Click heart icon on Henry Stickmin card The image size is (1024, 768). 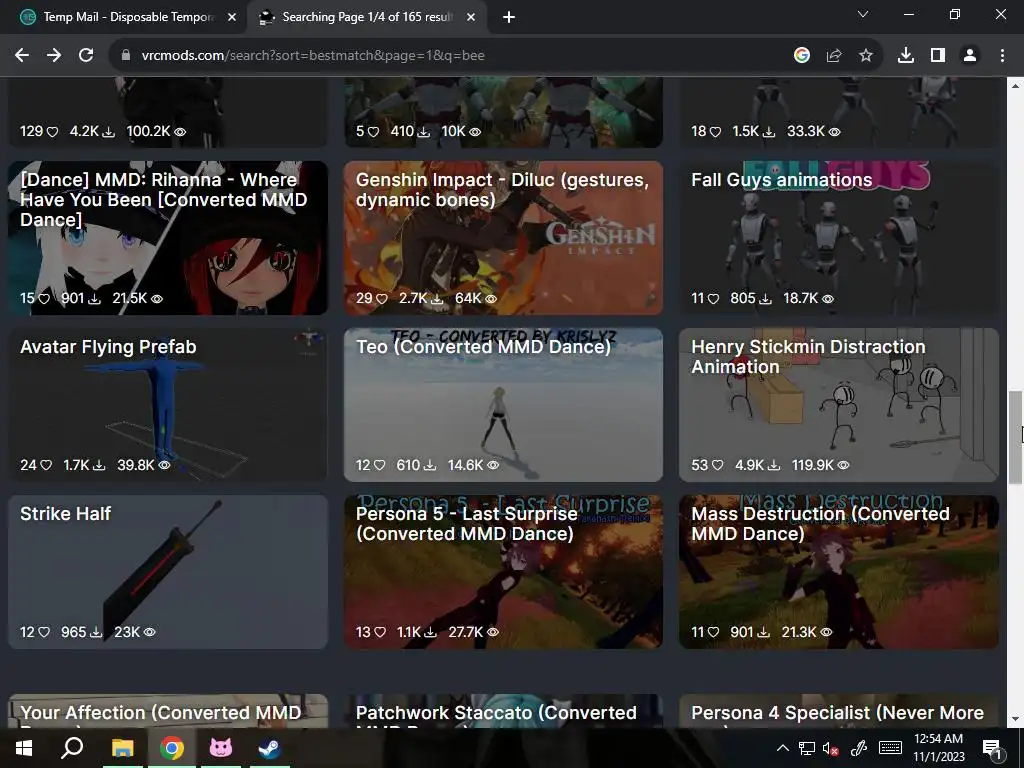[x=717, y=466]
